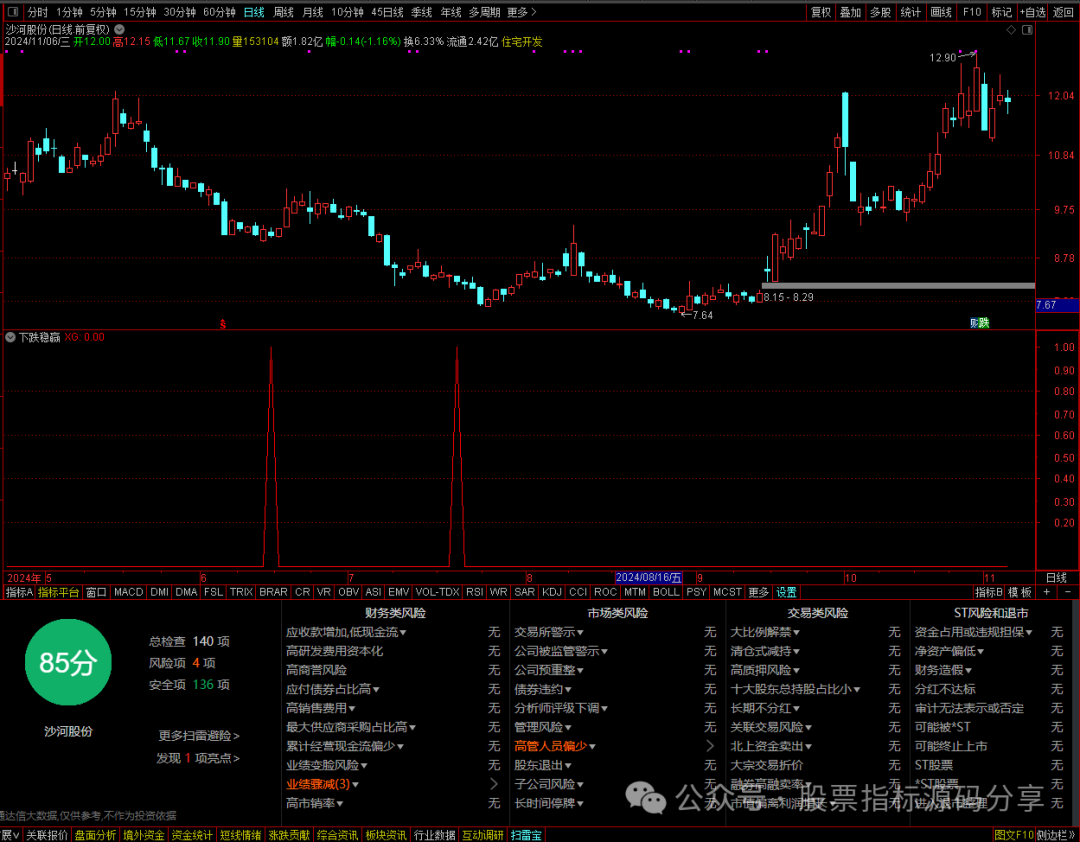Open 设置 on the indicator bar
This screenshot has height=842, width=1080.
786,592
